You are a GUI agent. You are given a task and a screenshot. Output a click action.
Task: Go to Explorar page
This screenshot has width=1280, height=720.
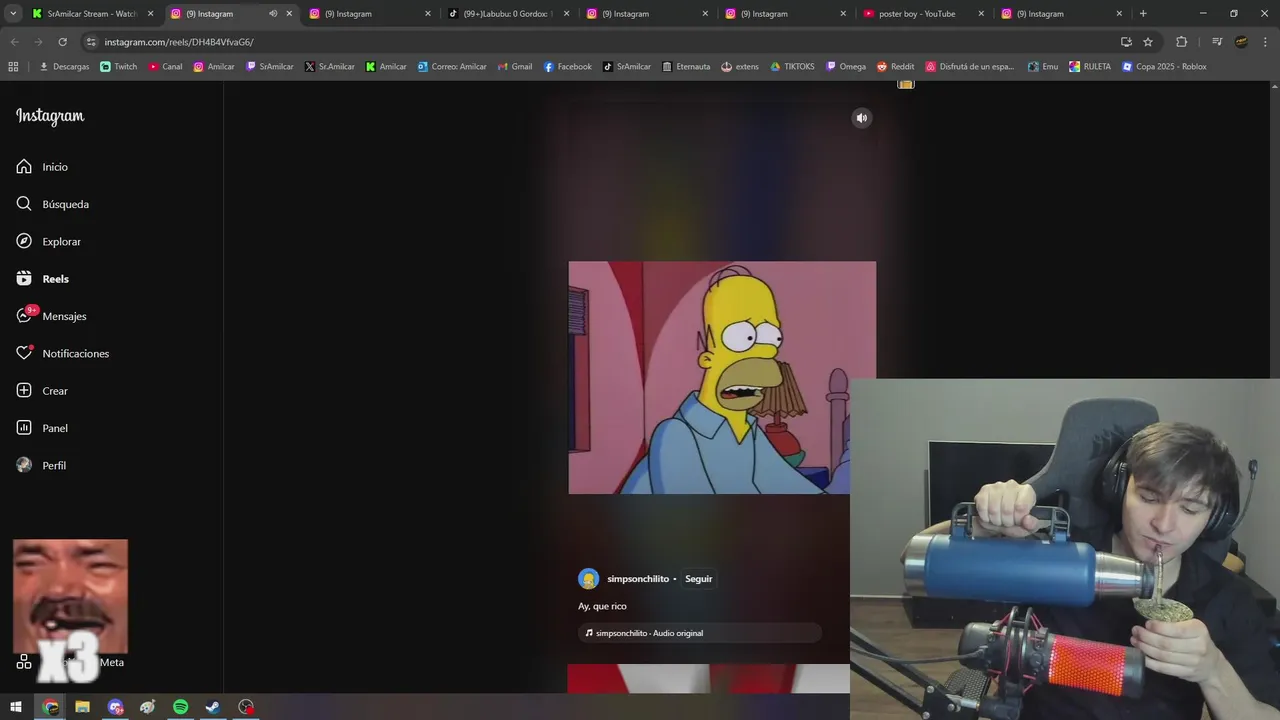48,242
